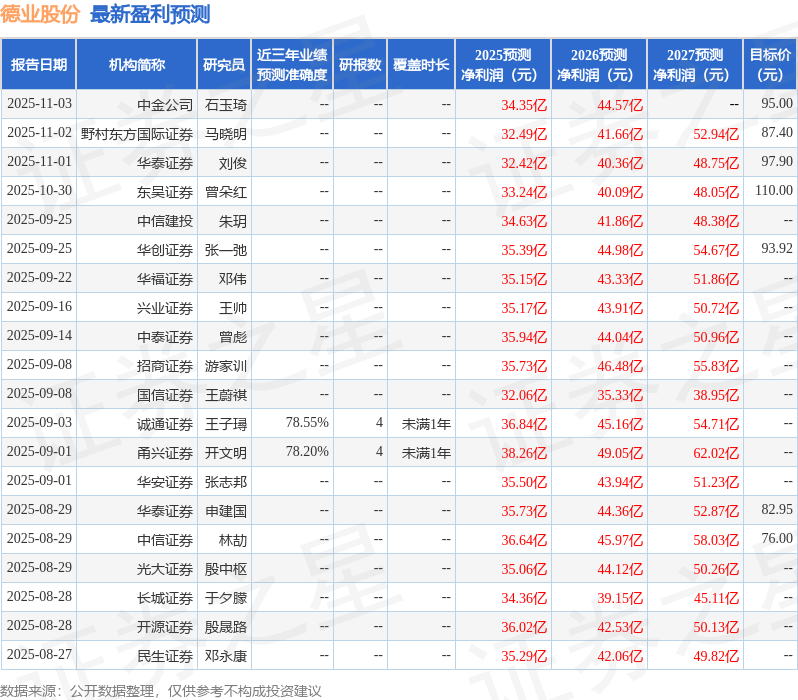The image size is (798, 700).
Task: Select the 研究员 column header
Action: (224, 65)
